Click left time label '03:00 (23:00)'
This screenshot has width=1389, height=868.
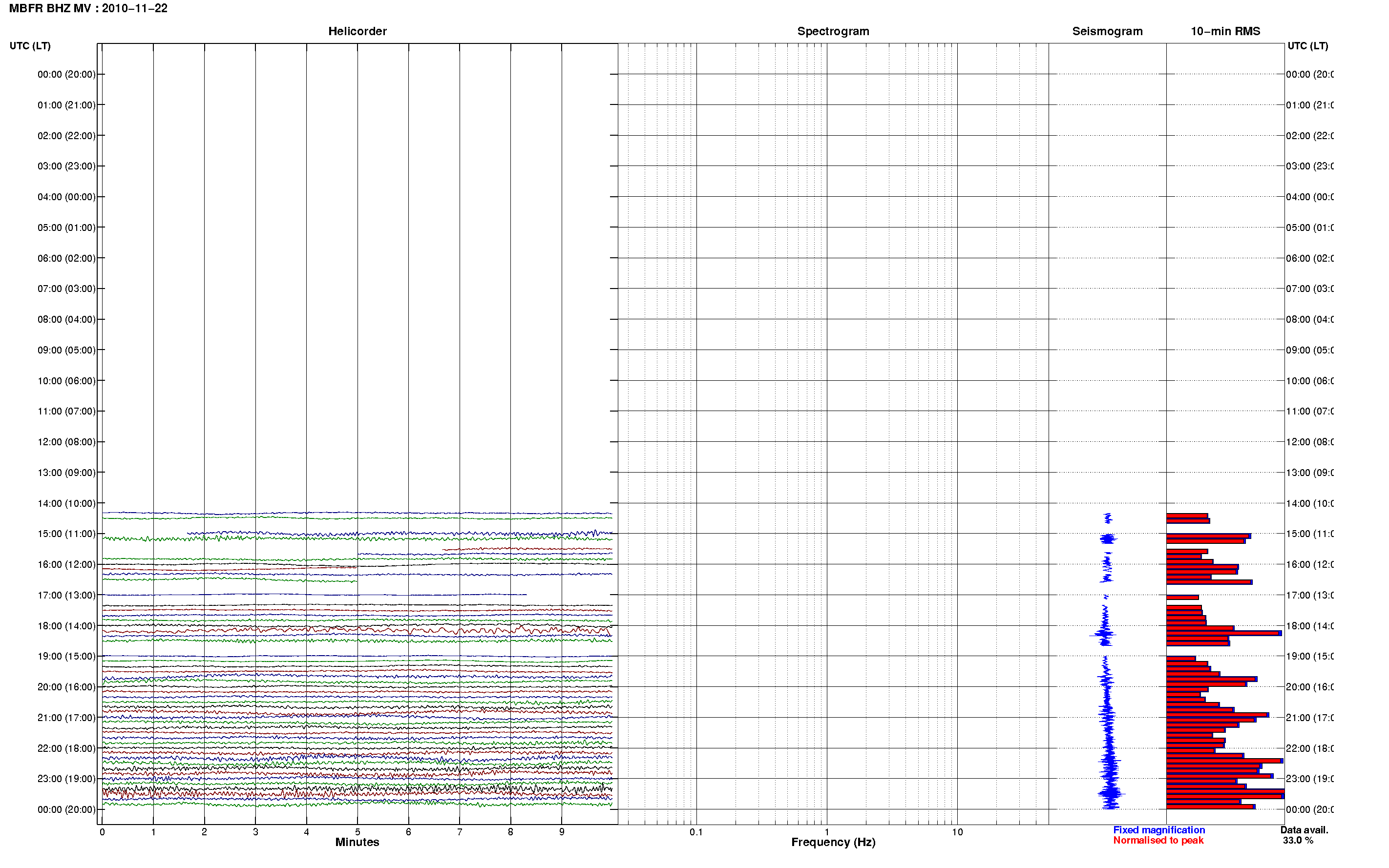[x=66, y=166]
